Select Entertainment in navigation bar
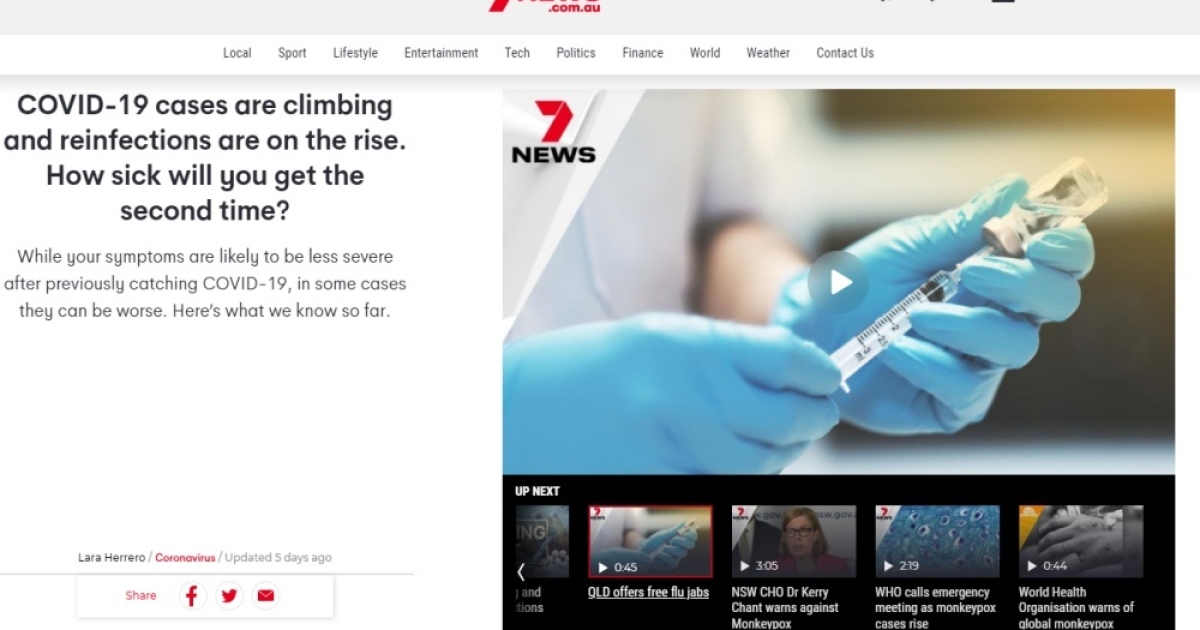 click(x=441, y=53)
